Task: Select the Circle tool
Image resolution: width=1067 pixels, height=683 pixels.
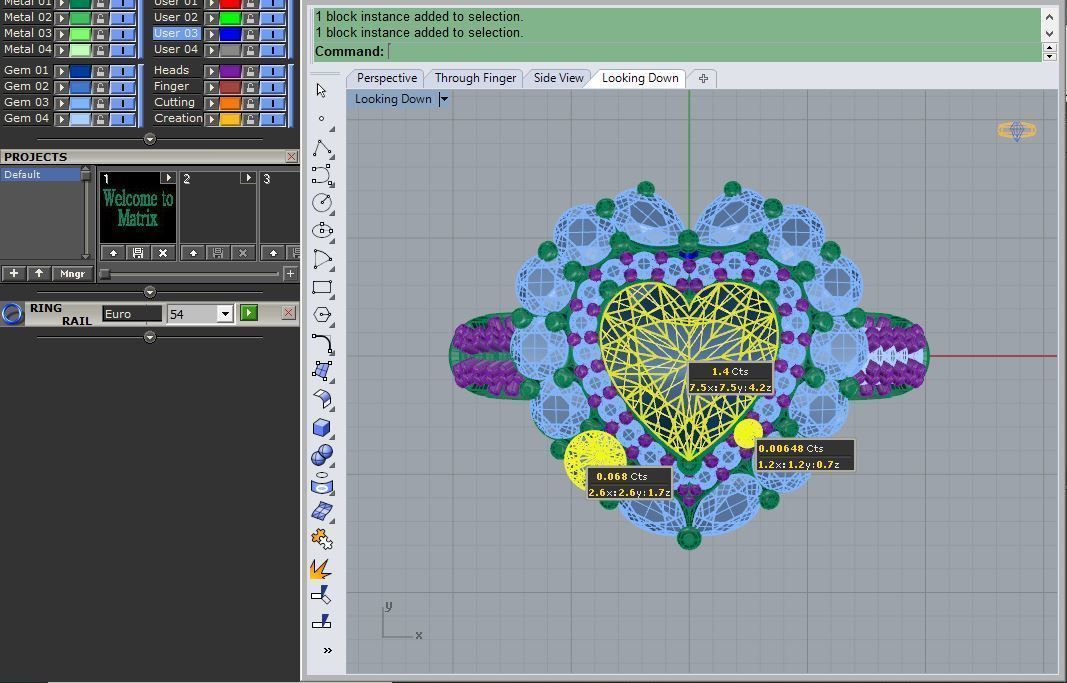Action: [322, 203]
